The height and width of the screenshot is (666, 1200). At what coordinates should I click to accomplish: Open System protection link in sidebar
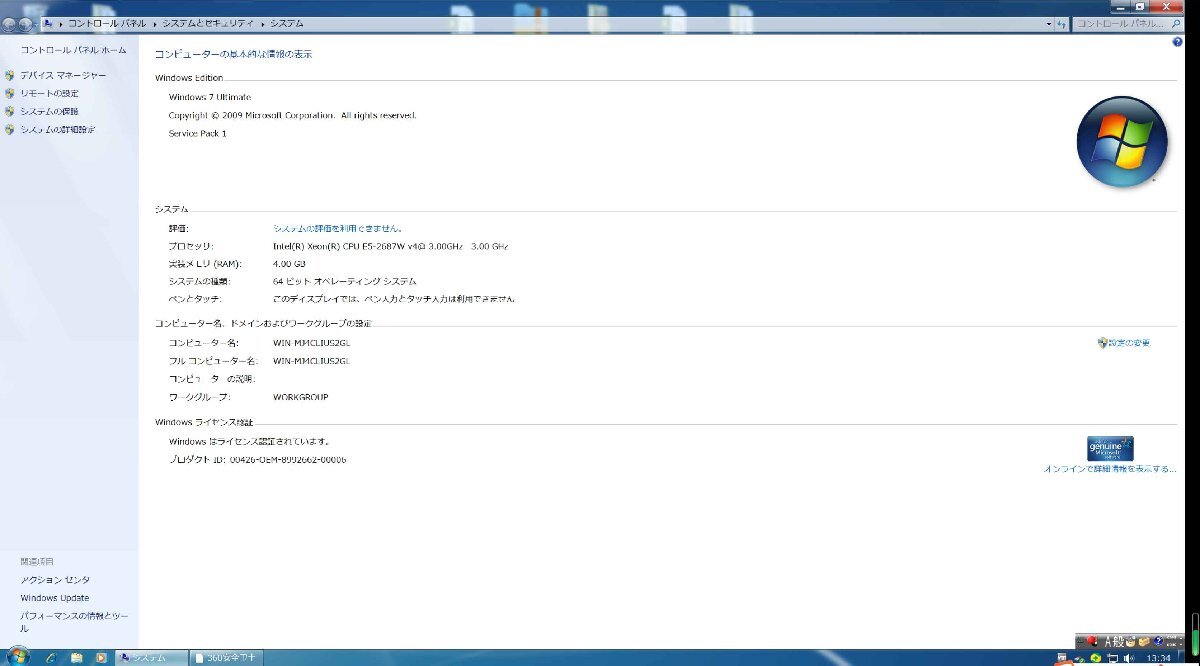[49, 111]
